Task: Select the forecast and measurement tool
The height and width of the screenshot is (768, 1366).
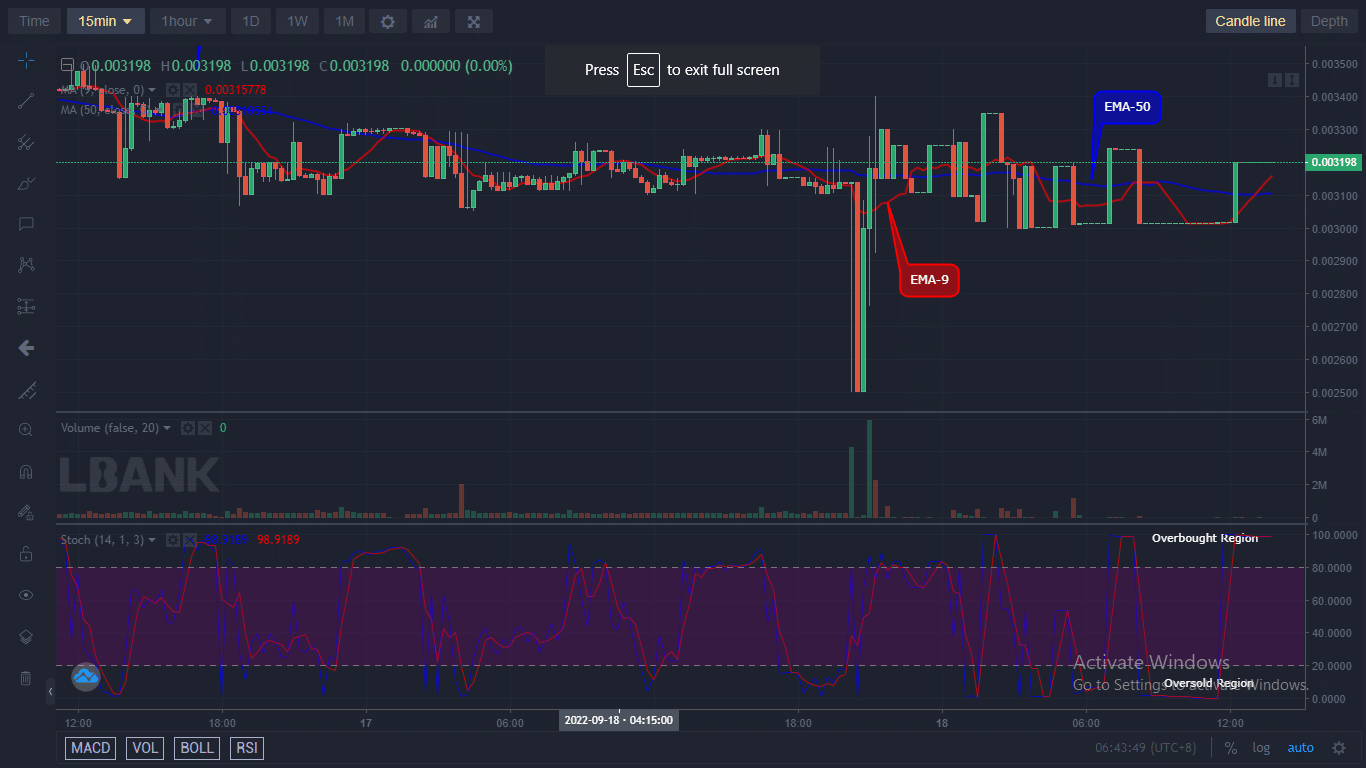Action: [26, 306]
